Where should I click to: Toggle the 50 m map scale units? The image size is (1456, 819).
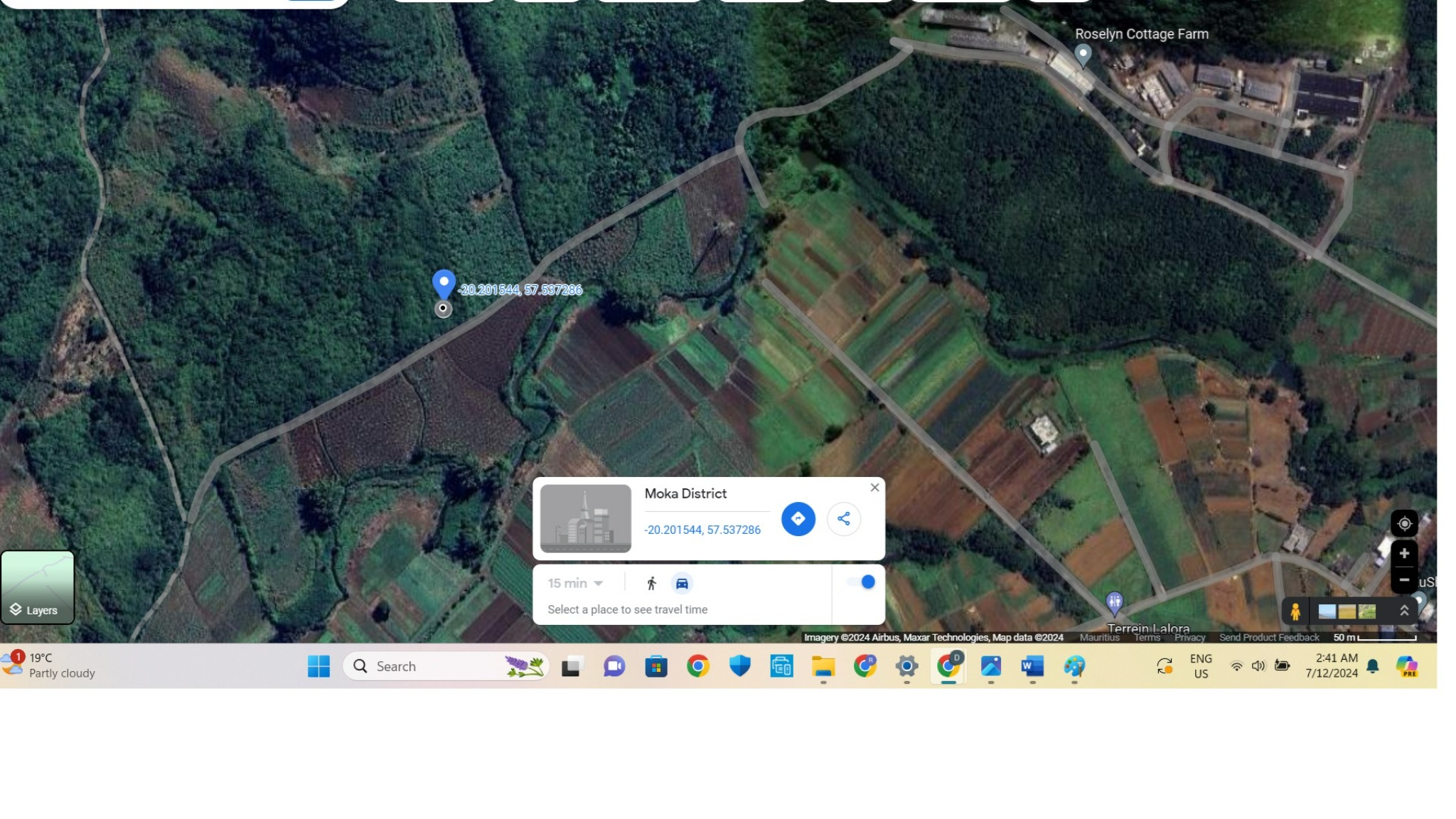pos(1375,638)
